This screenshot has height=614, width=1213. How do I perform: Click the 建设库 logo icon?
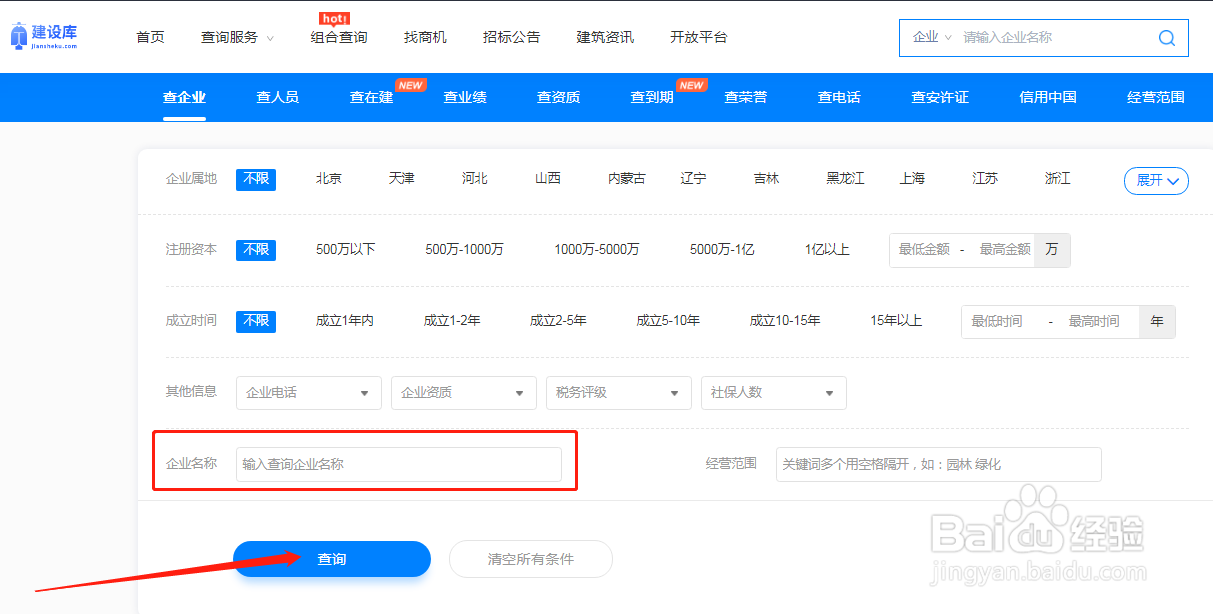(x=18, y=33)
